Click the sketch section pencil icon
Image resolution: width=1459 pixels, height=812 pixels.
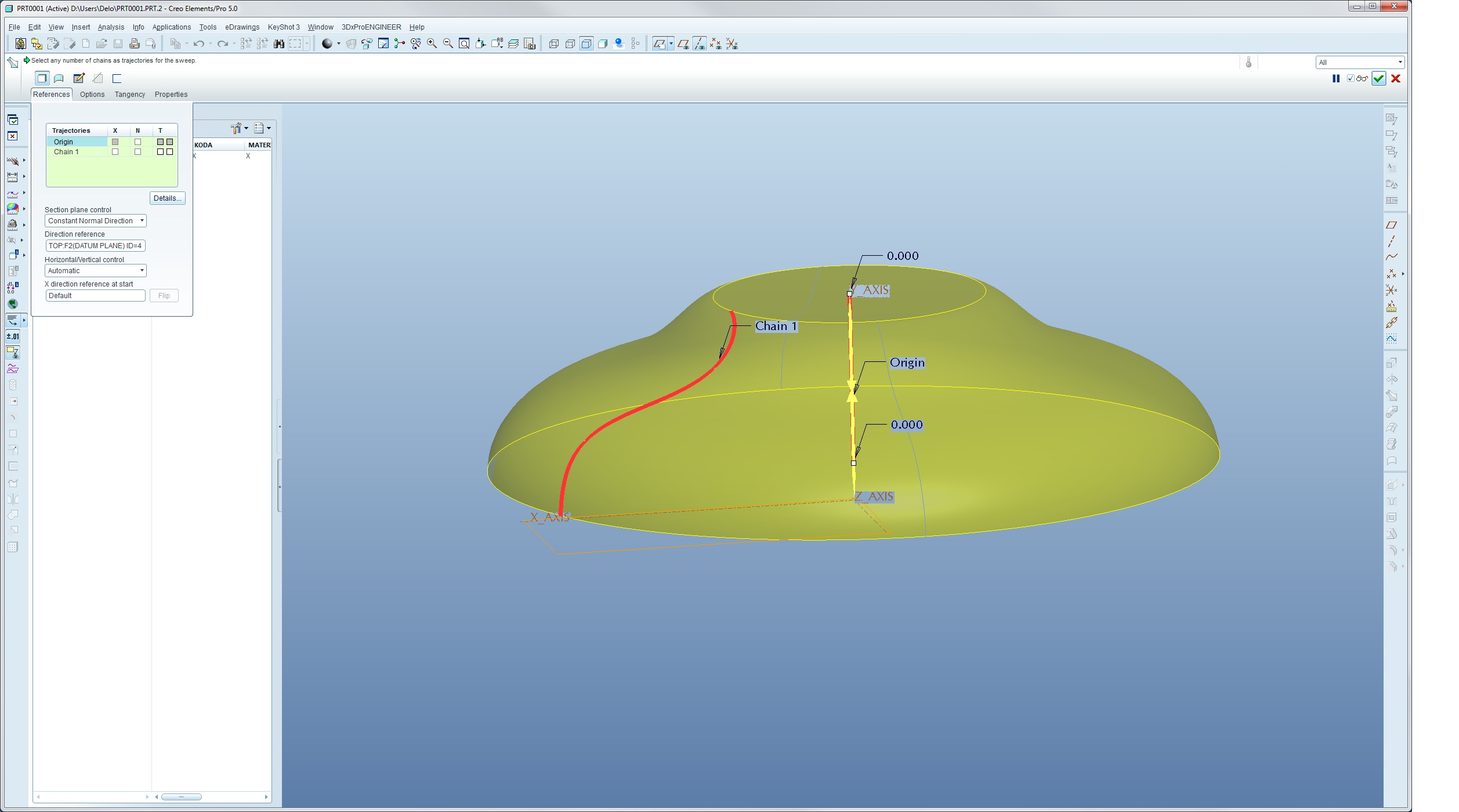pyautogui.click(x=79, y=78)
